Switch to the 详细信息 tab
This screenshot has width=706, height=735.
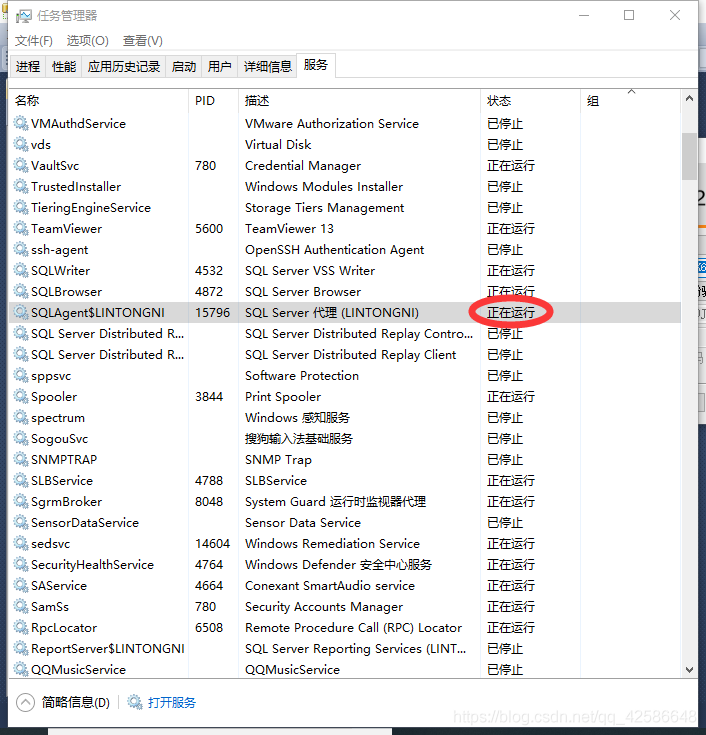(268, 67)
